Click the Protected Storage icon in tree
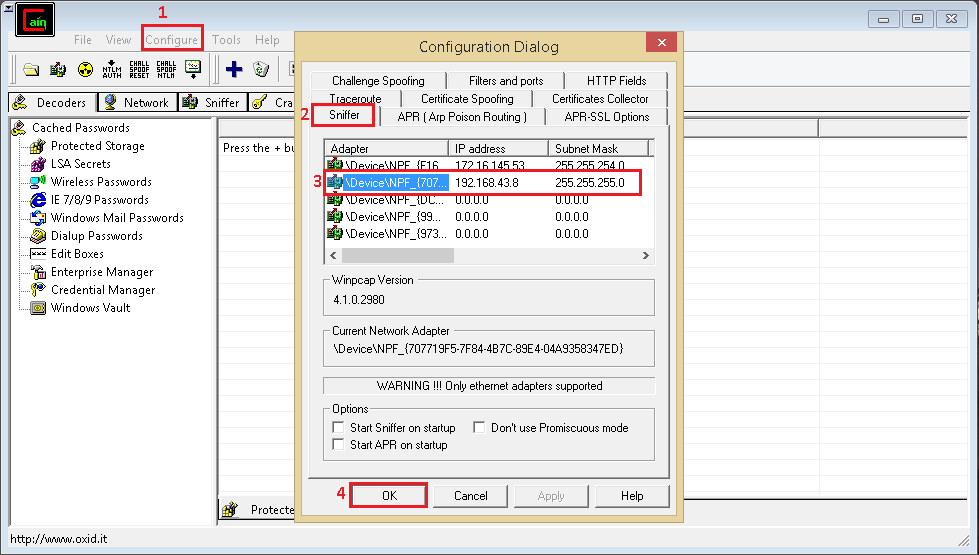The image size is (979, 555). (38, 146)
